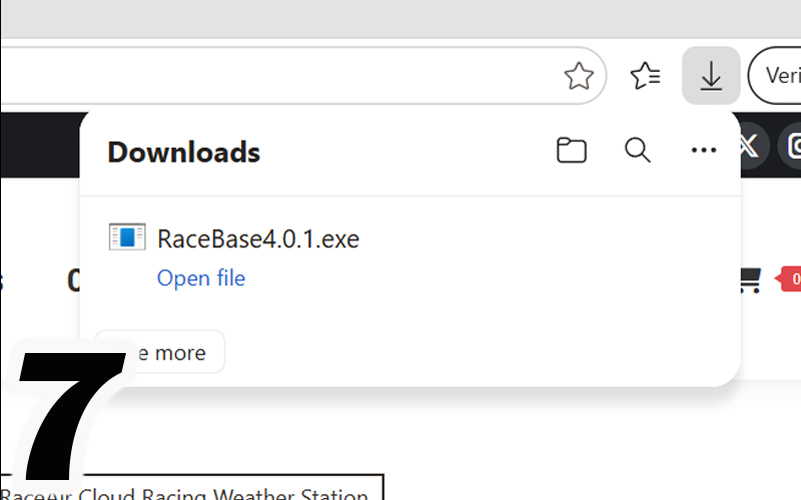Click the See more button

click(160, 352)
